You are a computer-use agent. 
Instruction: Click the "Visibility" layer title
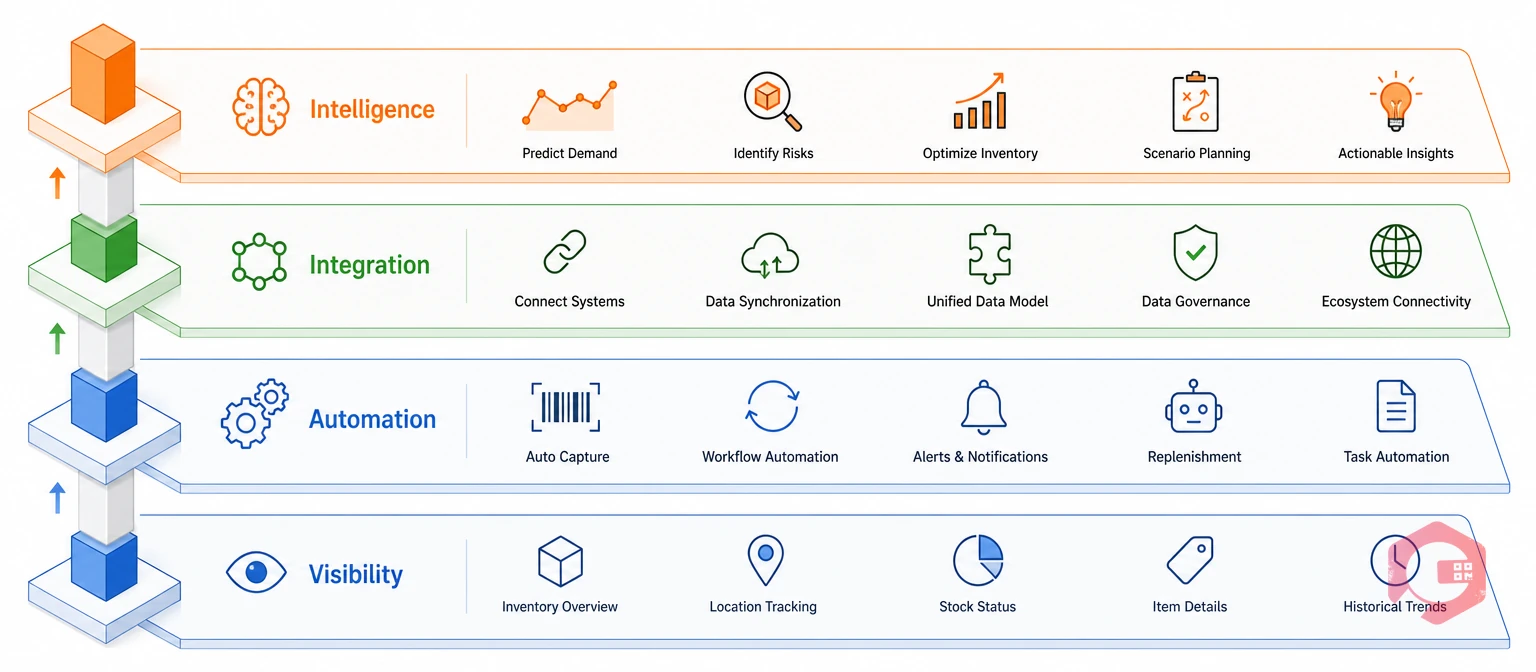tap(355, 574)
